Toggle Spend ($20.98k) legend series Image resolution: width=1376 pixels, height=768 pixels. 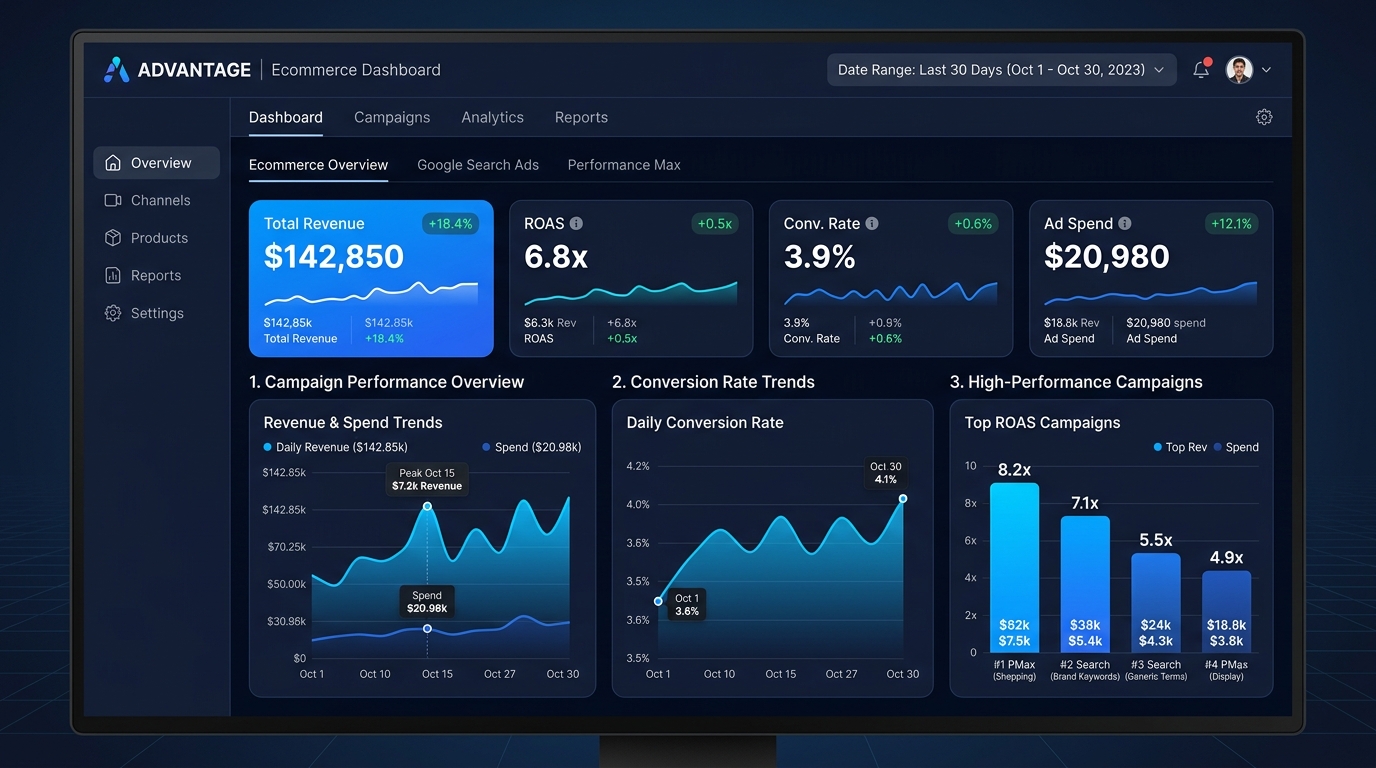coord(531,447)
